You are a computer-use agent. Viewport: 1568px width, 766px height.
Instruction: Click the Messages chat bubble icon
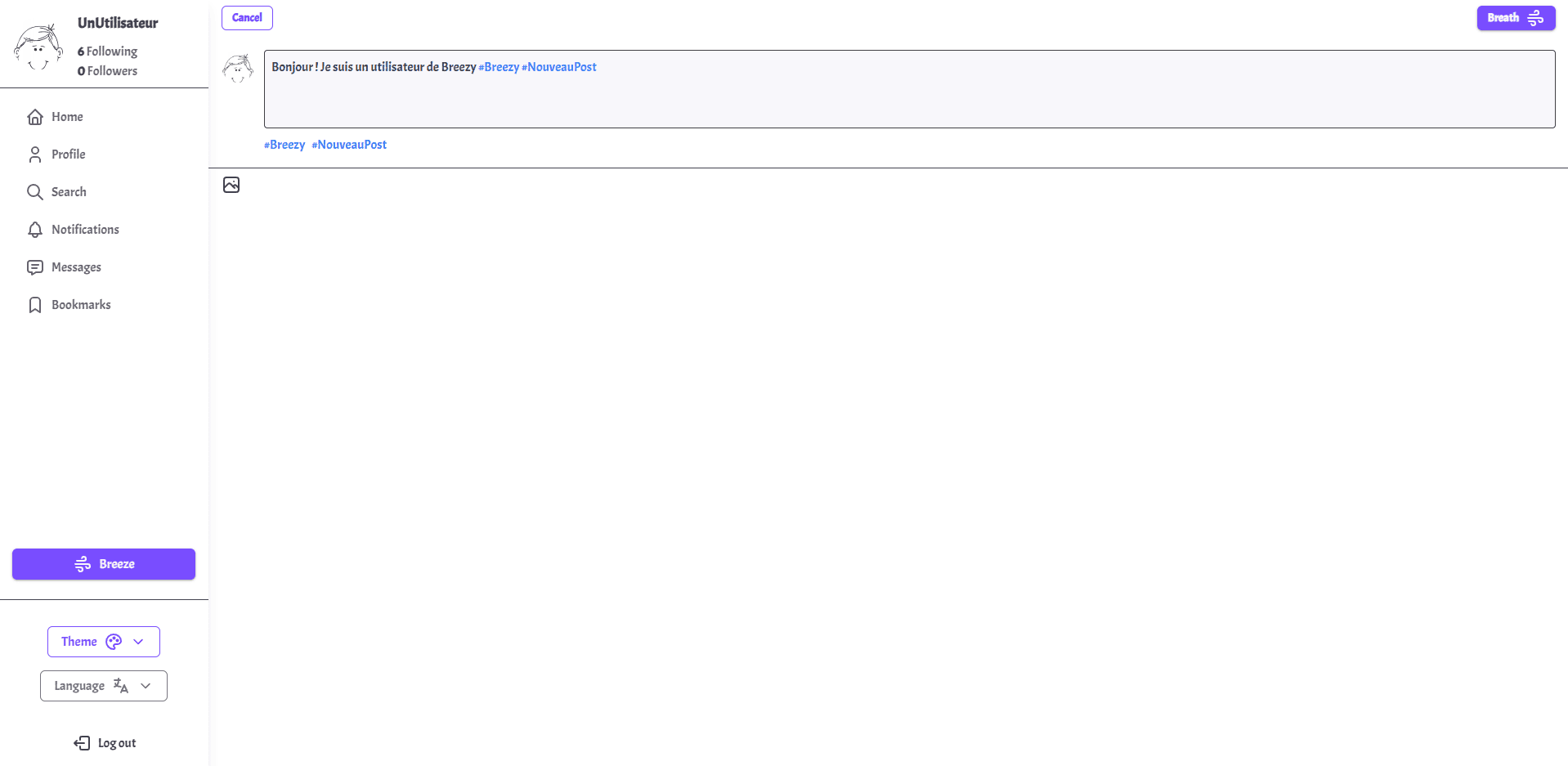click(35, 267)
